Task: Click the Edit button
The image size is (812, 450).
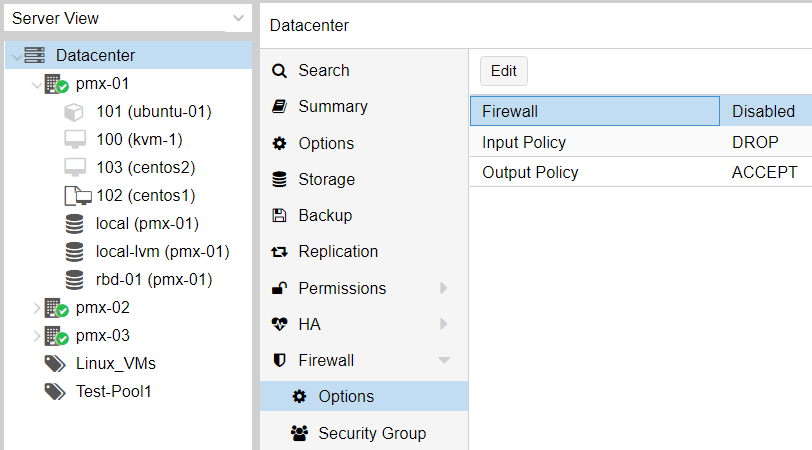Action: 503,71
